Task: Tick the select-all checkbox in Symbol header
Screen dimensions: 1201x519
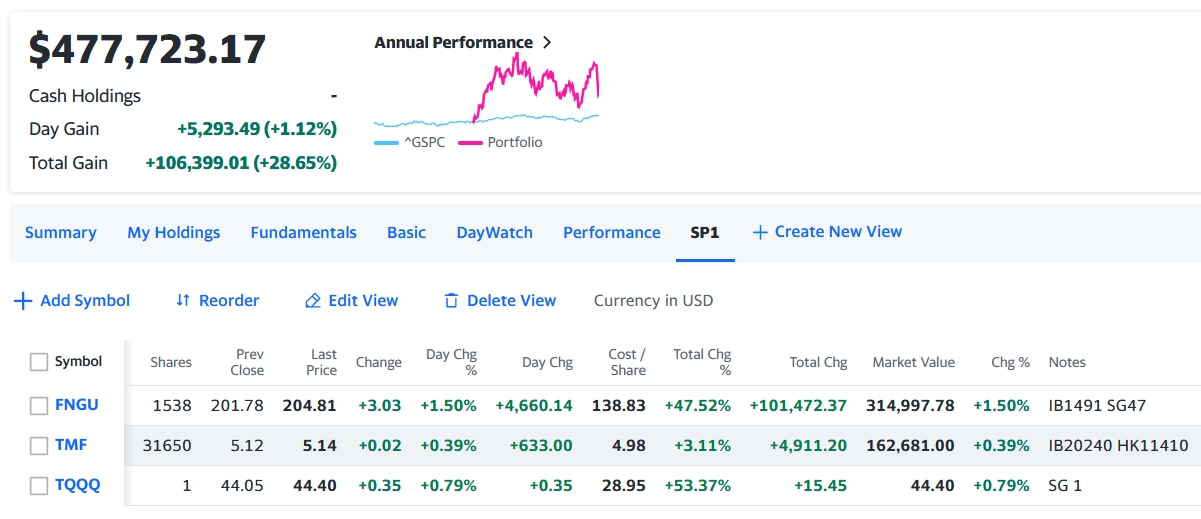Action: [x=39, y=362]
